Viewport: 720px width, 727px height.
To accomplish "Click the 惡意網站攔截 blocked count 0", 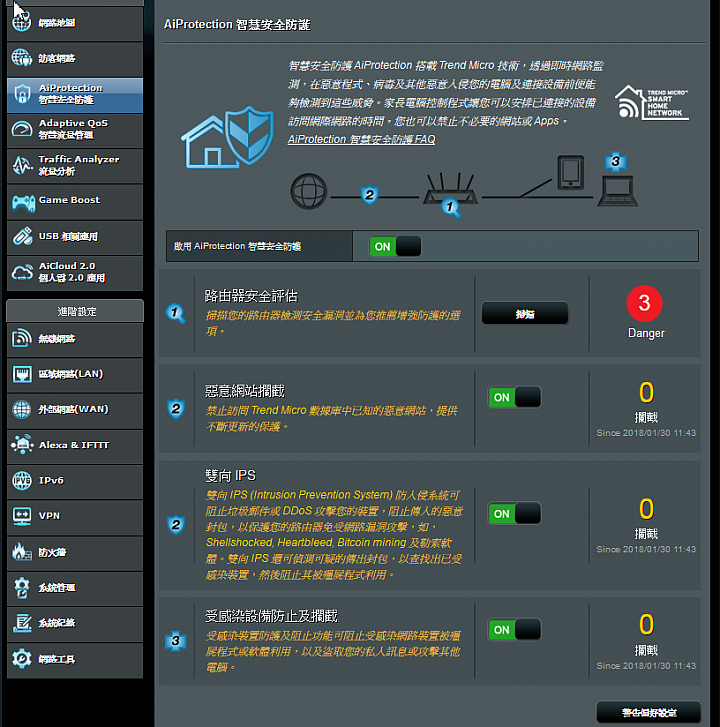I will pyautogui.click(x=646, y=392).
